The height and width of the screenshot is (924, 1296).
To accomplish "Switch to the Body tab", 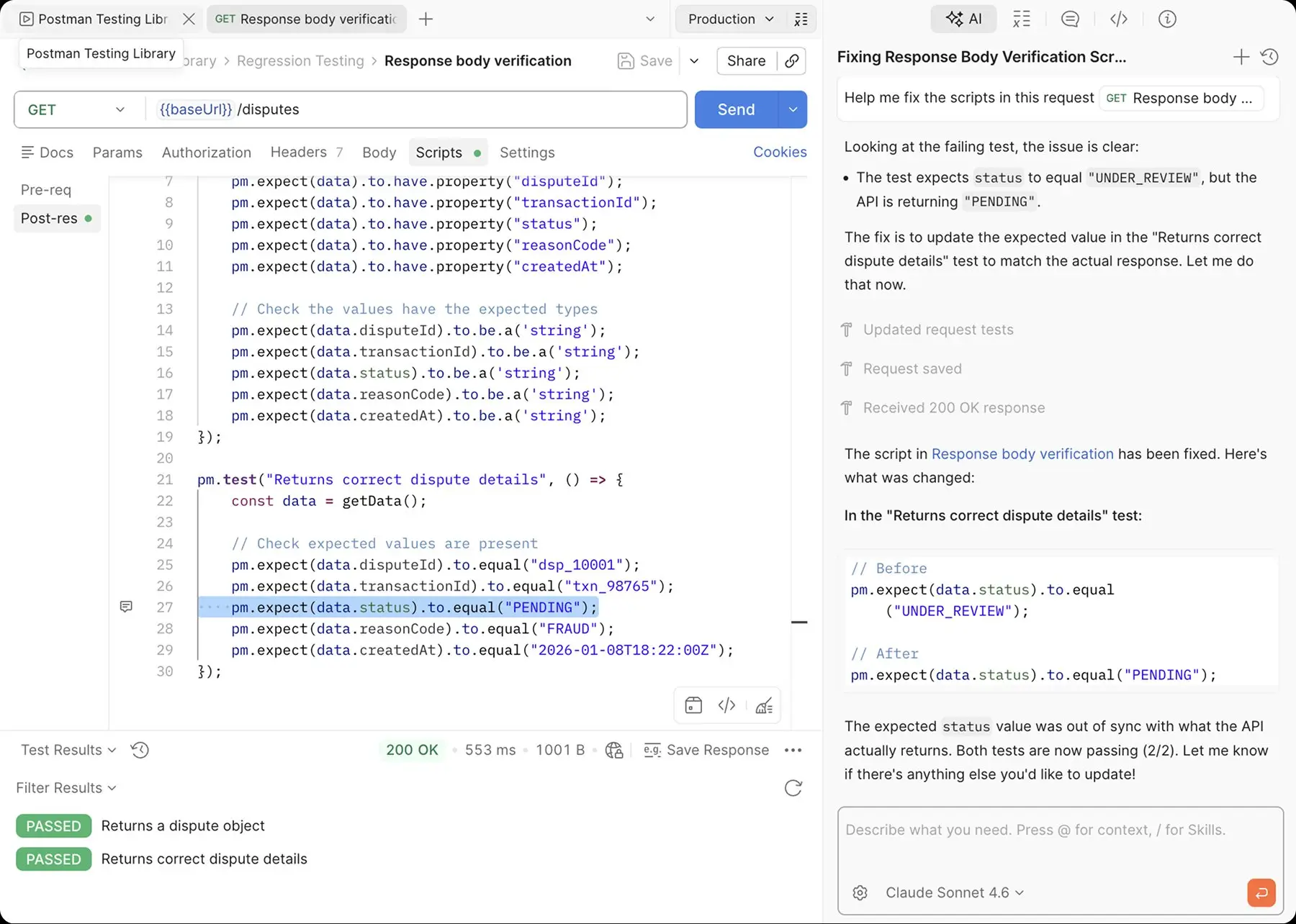I will (x=379, y=153).
